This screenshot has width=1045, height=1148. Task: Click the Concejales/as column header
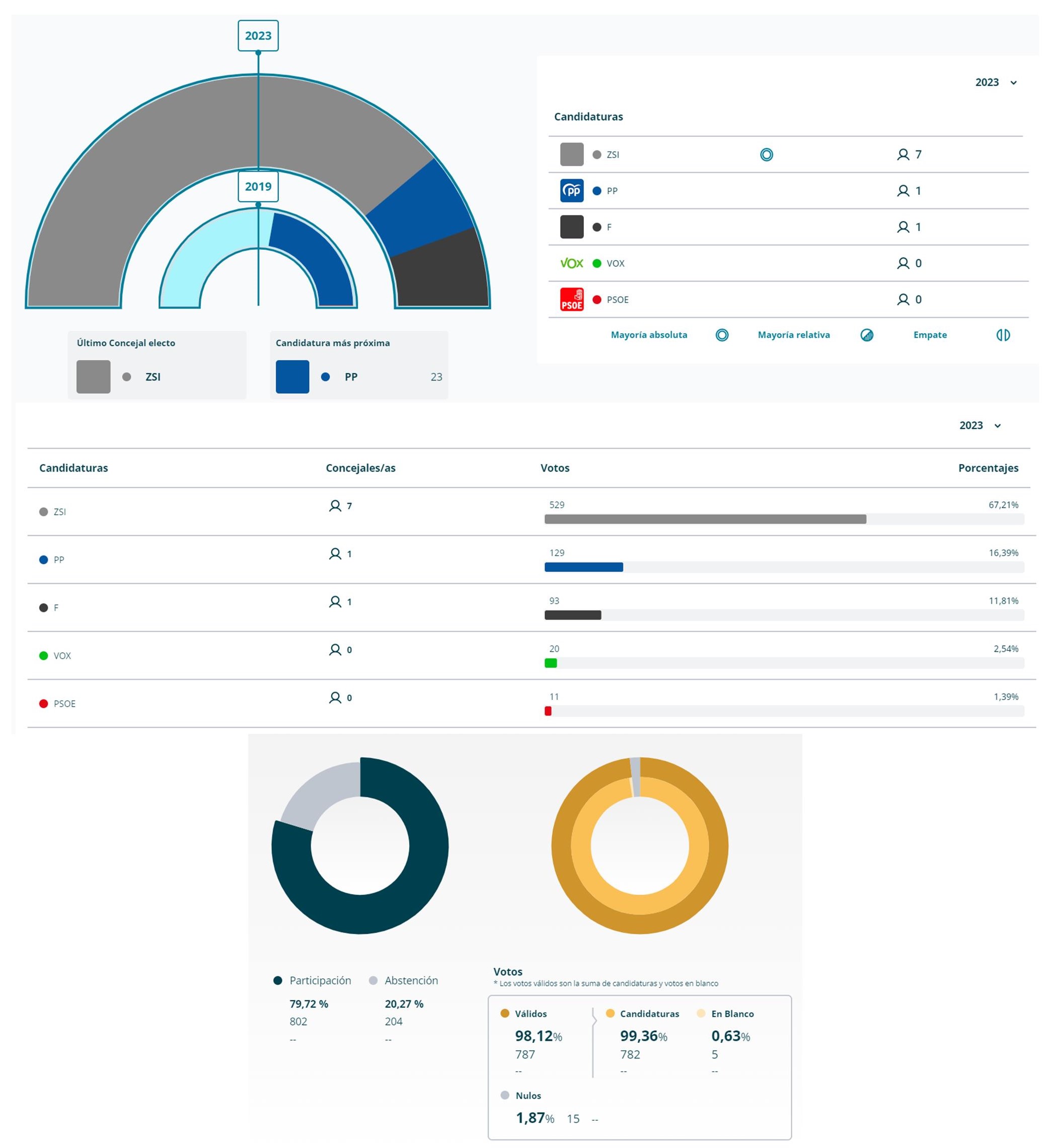click(360, 468)
